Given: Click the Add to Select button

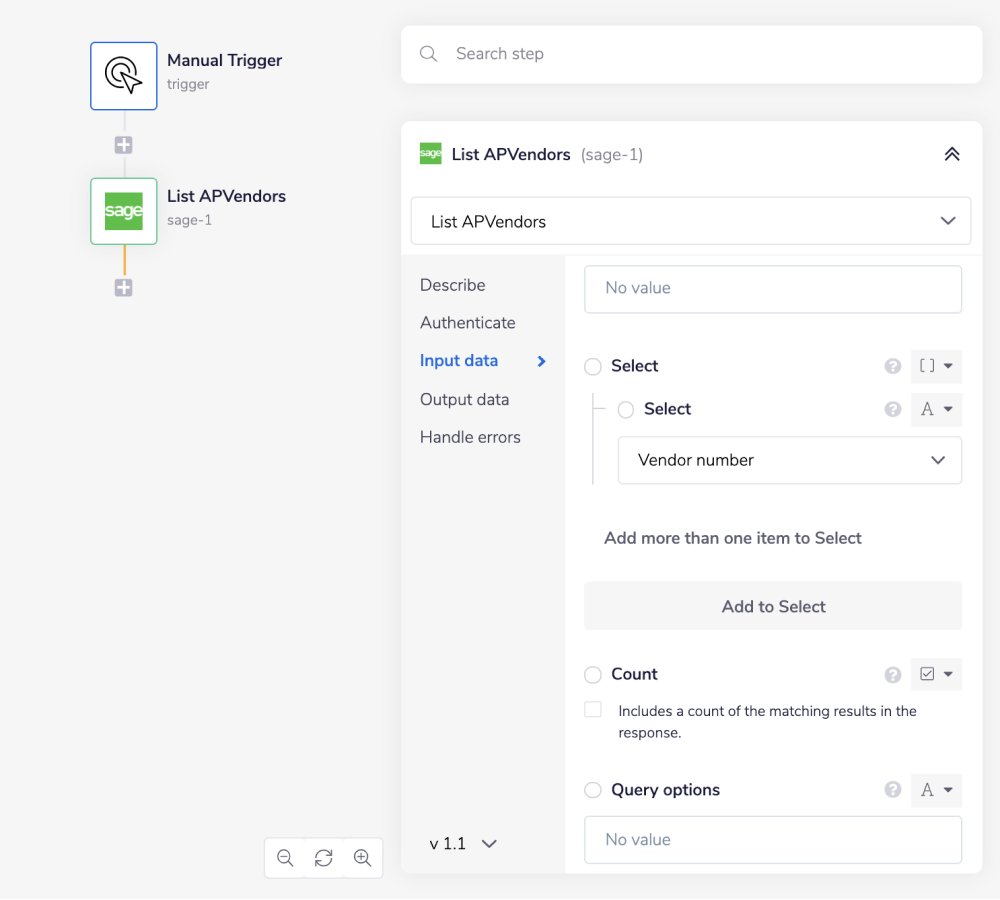Looking at the screenshot, I should tap(773, 606).
